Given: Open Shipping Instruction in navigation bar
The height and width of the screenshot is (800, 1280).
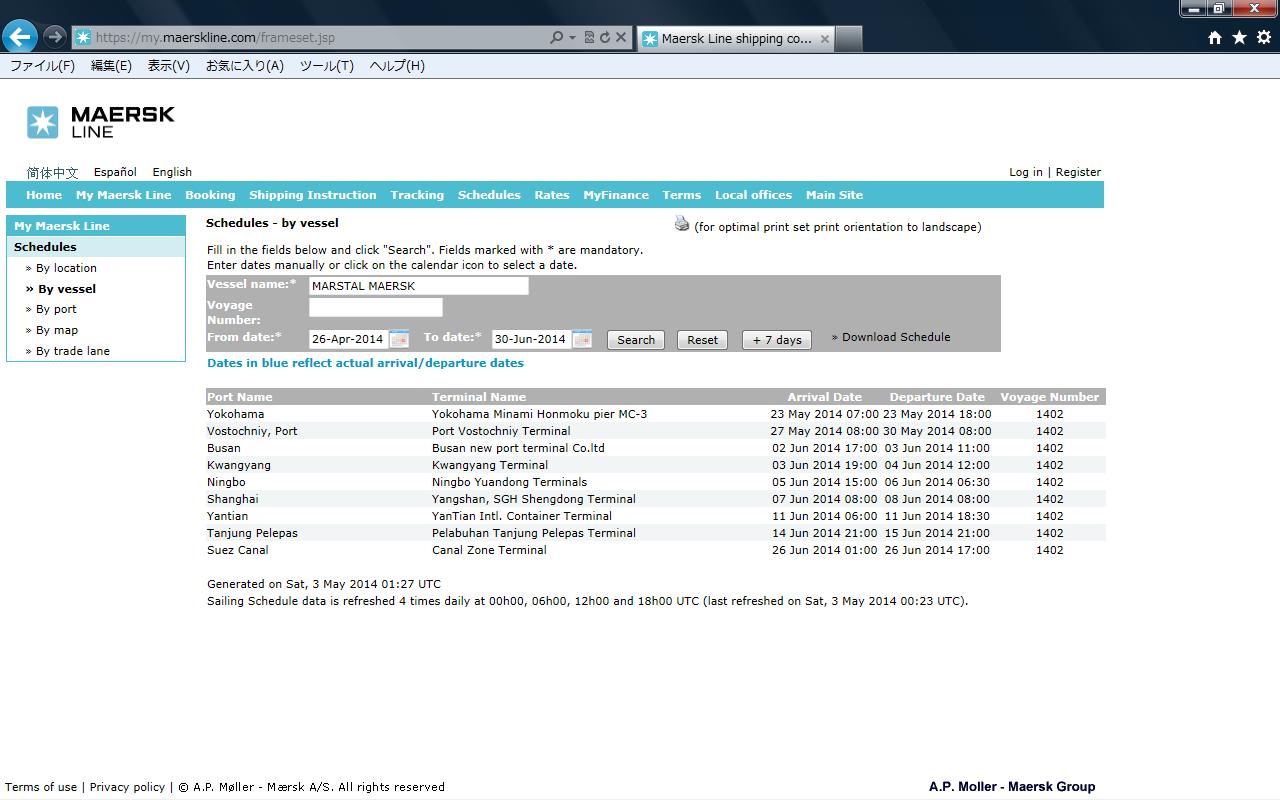Looking at the screenshot, I should (312, 195).
